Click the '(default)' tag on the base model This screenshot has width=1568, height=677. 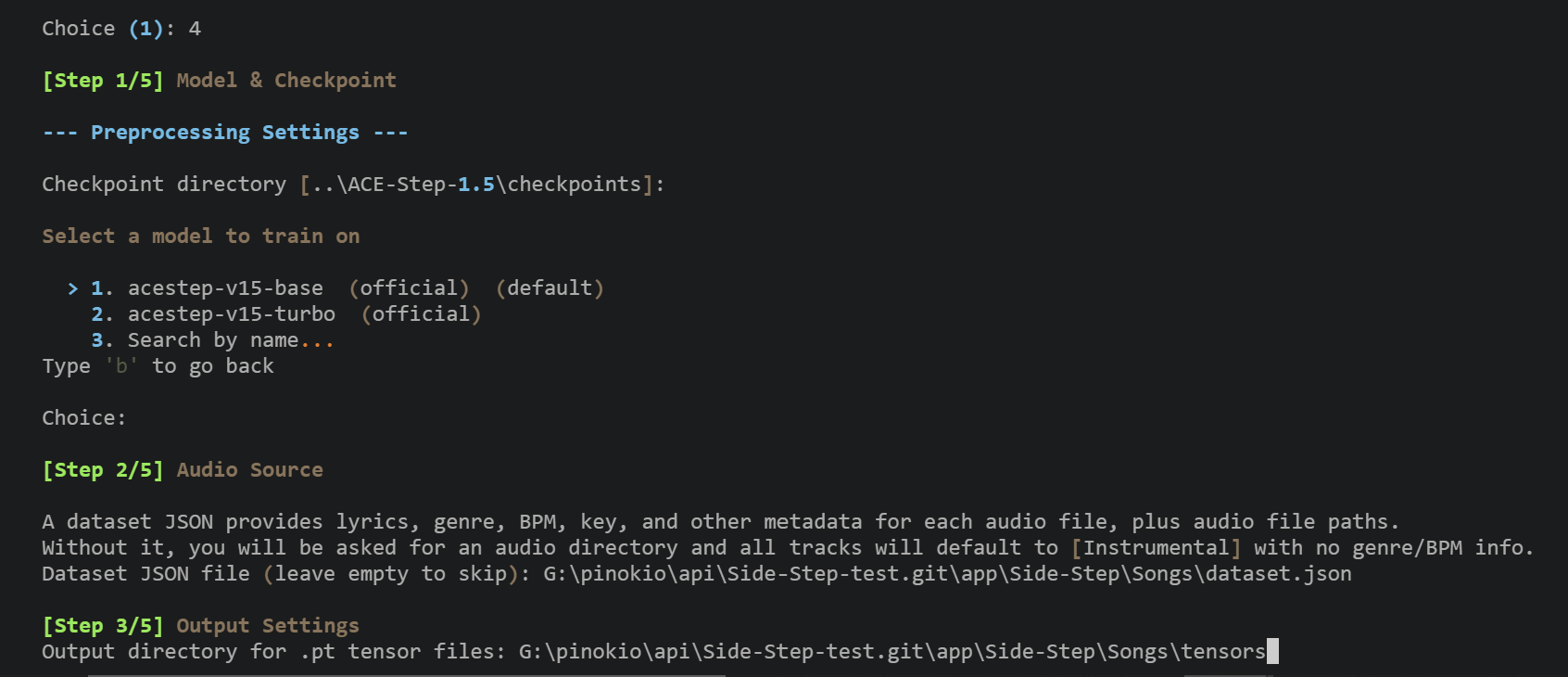tap(550, 288)
